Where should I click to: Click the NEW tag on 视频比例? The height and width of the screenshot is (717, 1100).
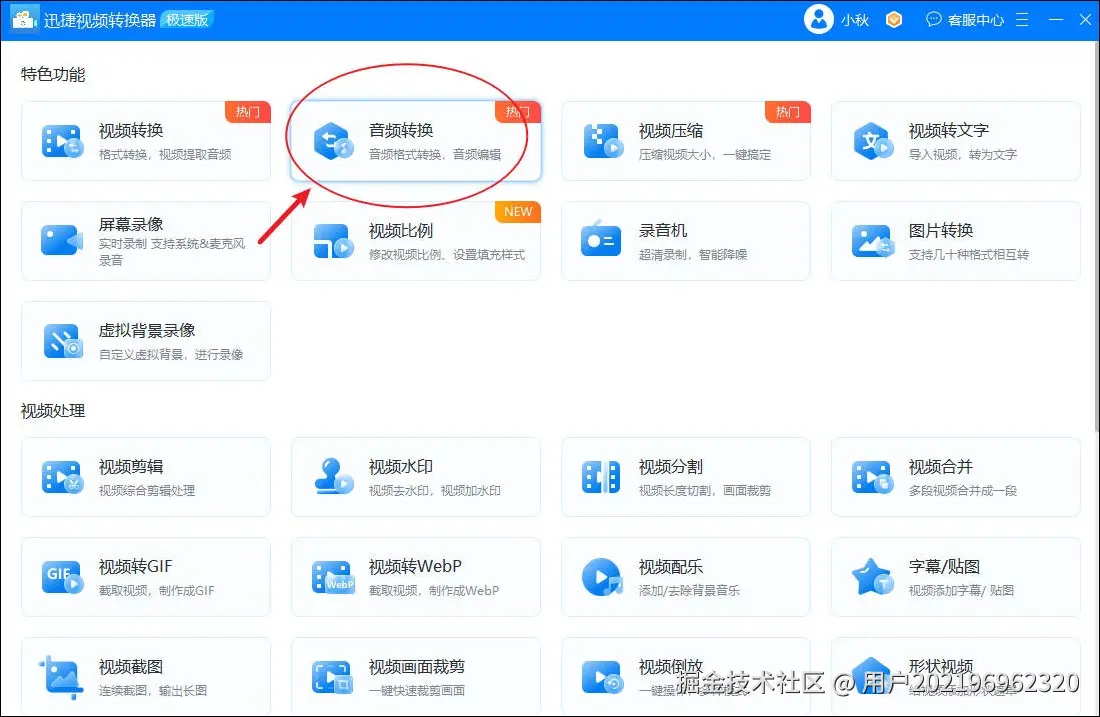518,212
